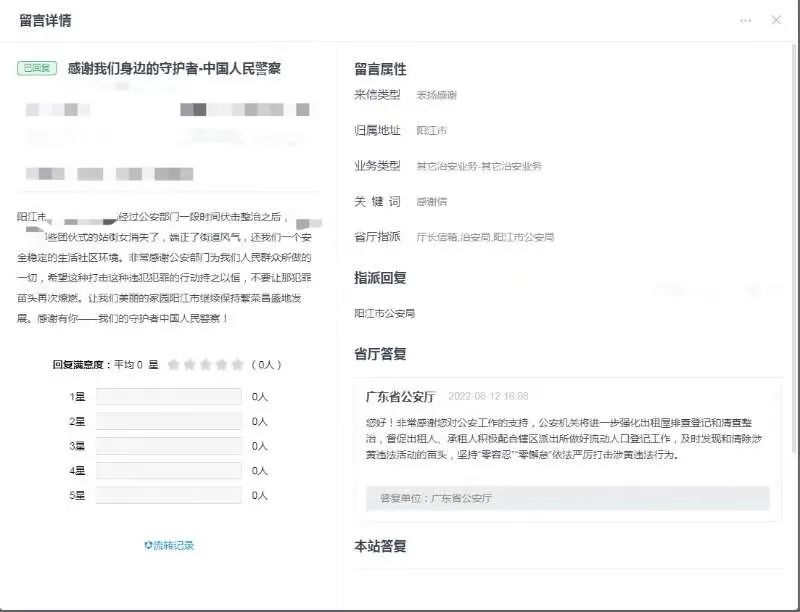The width and height of the screenshot is (800, 612).
Task: Click the message title 感谢我们身边的守护者-中国人民警察
Action: coord(174,68)
